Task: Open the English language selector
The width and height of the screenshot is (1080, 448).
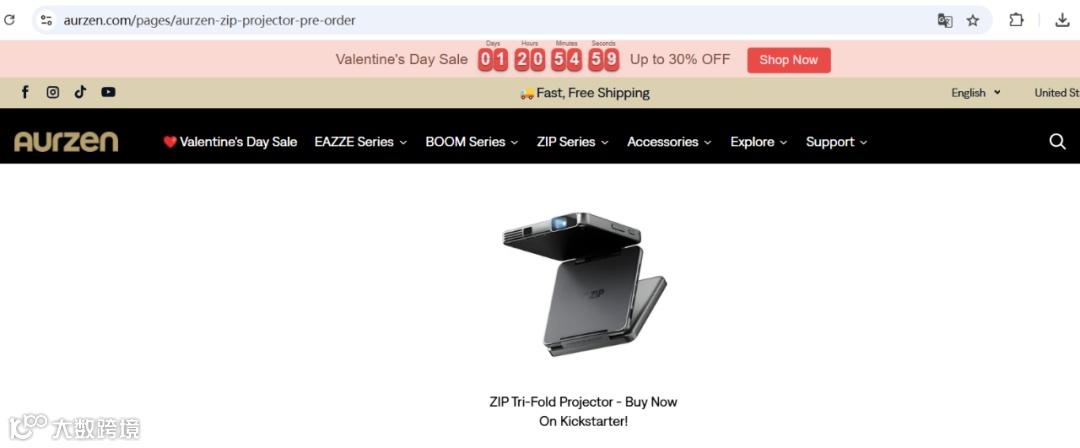Action: click(x=976, y=93)
